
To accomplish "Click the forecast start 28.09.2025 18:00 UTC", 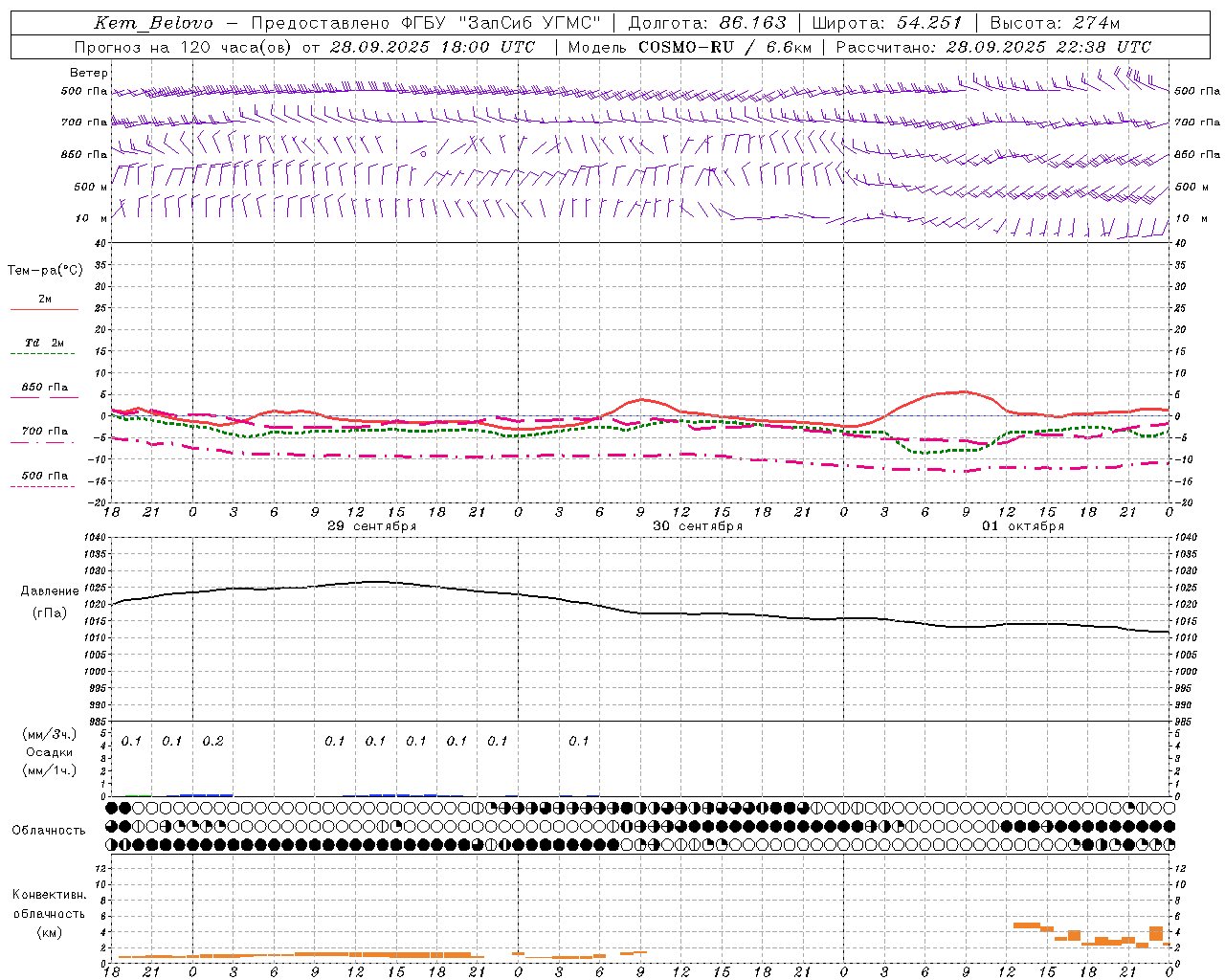I will point(433,47).
